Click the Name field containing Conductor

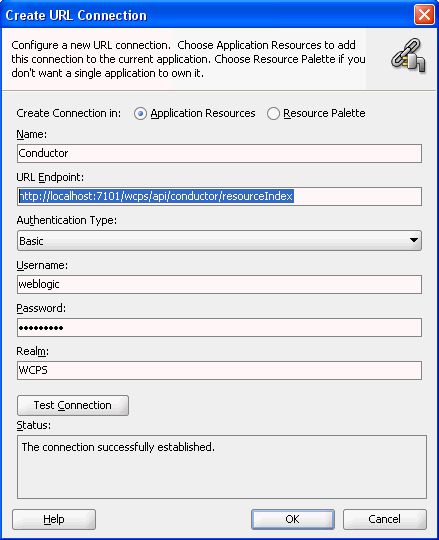coord(219,153)
